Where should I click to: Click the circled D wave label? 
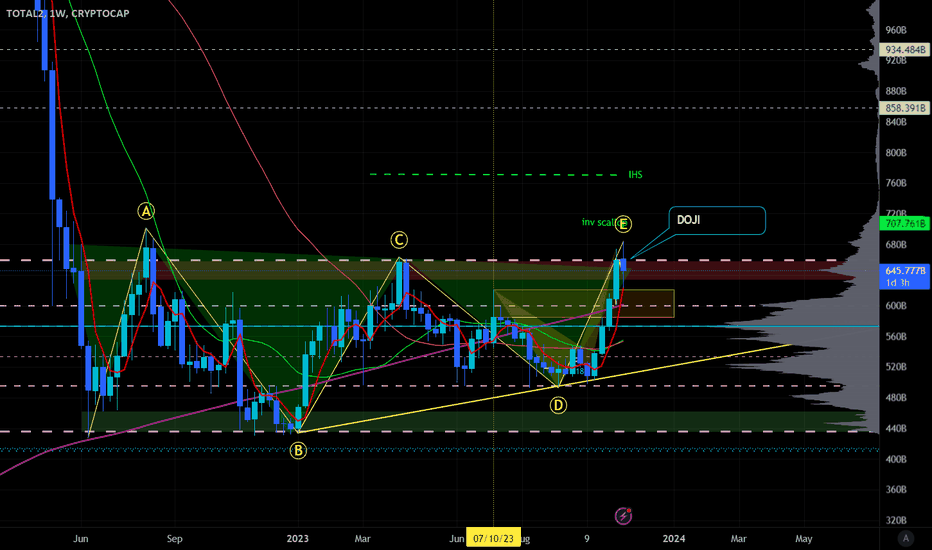pos(558,406)
